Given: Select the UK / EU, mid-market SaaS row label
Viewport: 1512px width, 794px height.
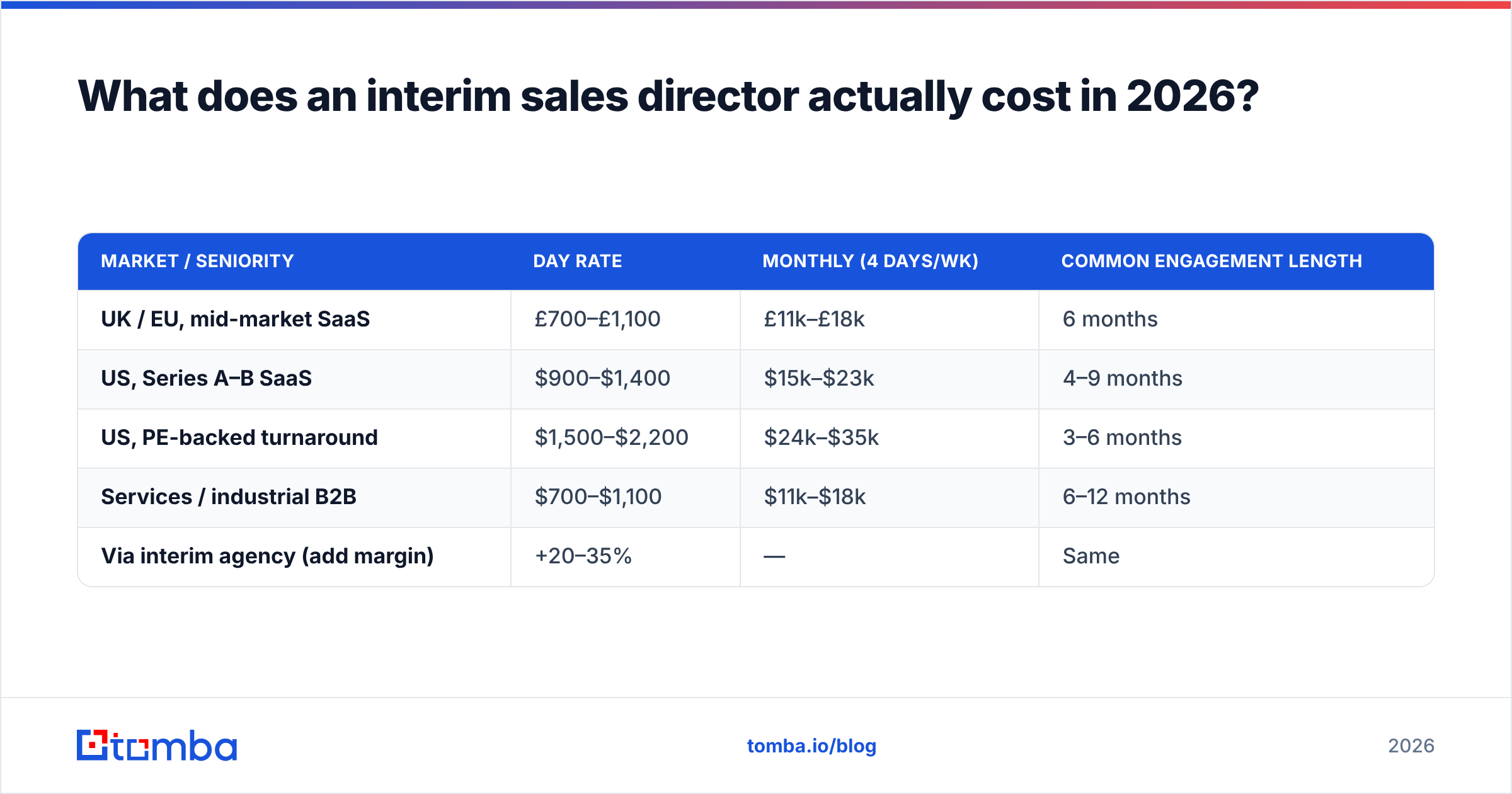Looking at the screenshot, I should click(236, 319).
